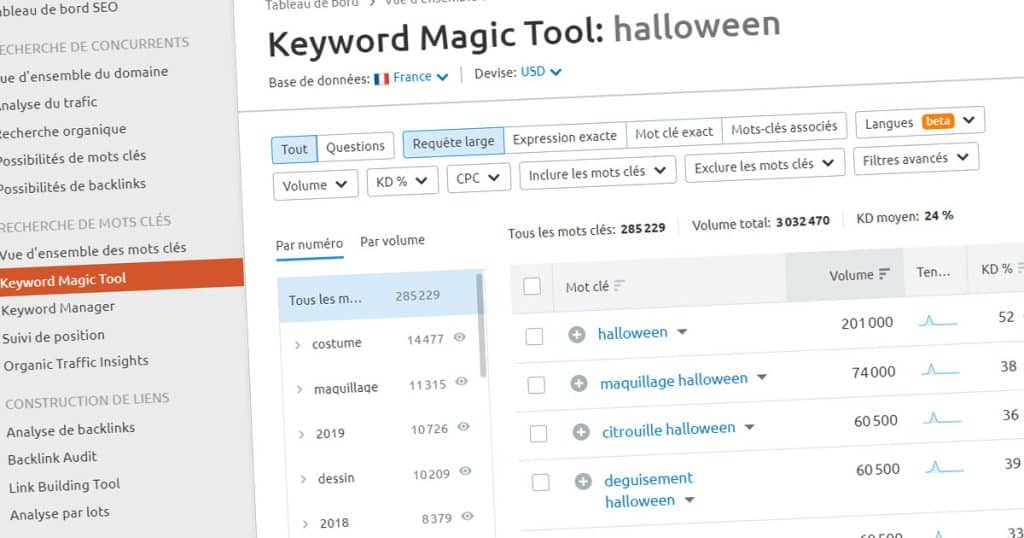1024x538 pixels.
Task: Select Mots-clés associés match type
Action: click(784, 128)
